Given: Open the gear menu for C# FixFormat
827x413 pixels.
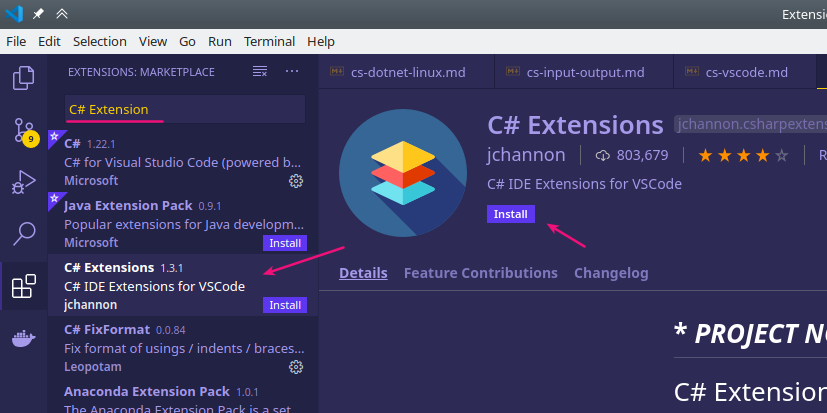Looking at the screenshot, I should pyautogui.click(x=296, y=367).
